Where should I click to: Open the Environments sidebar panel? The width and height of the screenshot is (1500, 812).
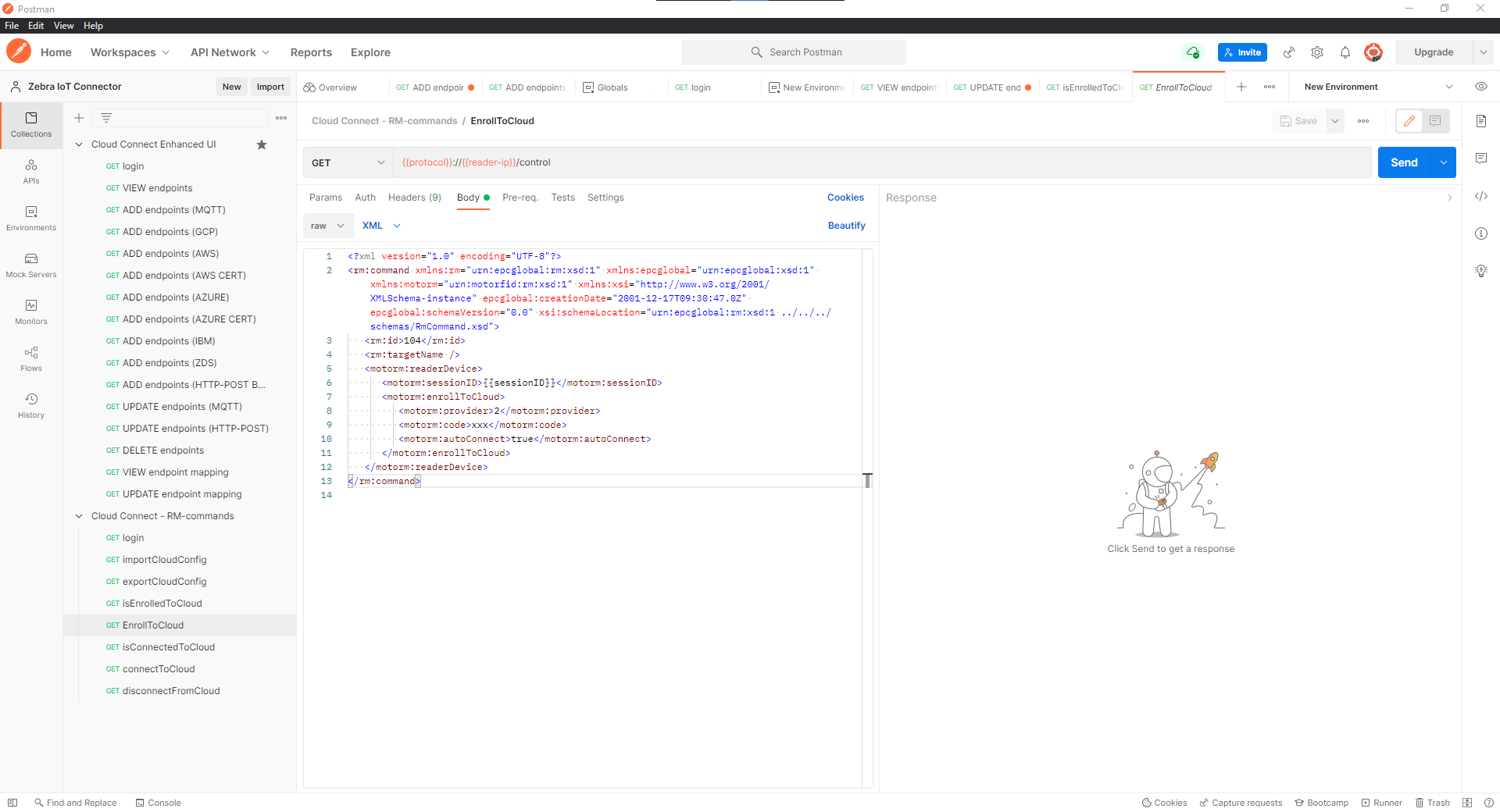[x=31, y=218]
